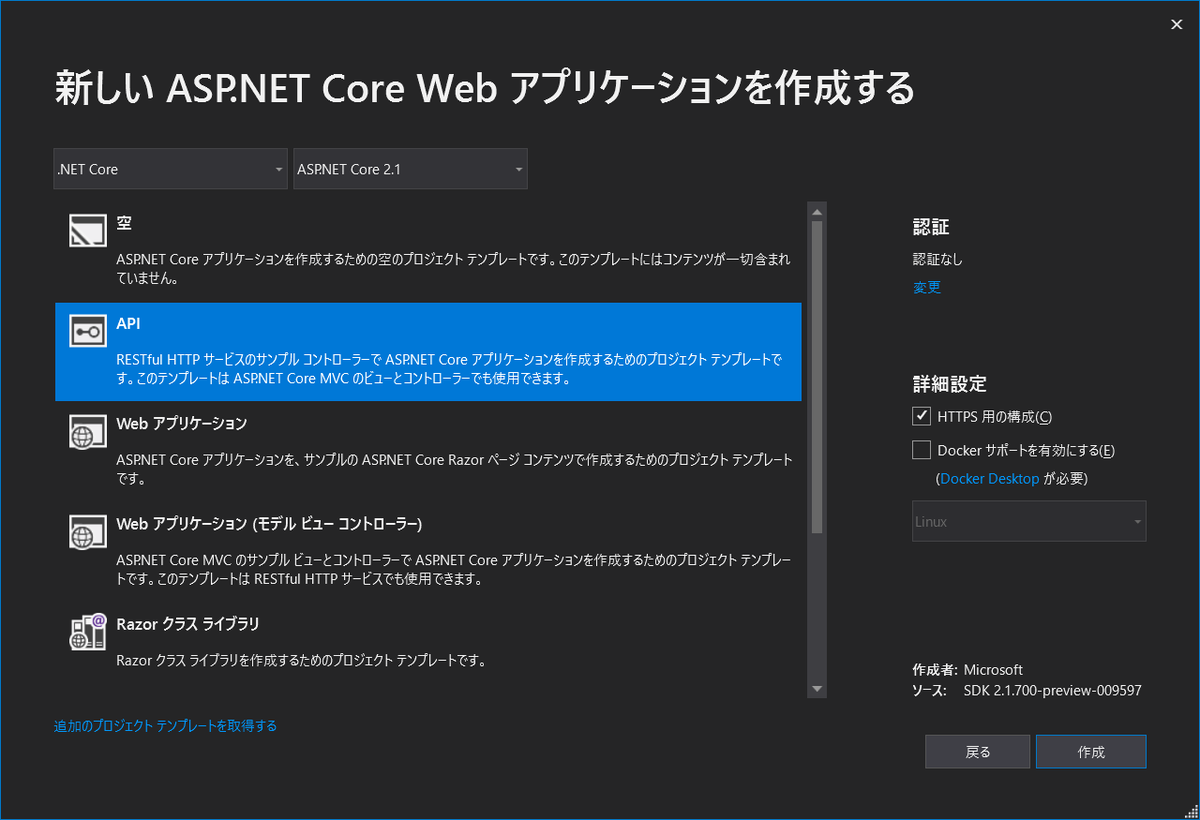Click the 認証なし status text
The width and height of the screenshot is (1200, 820).
coord(938,260)
